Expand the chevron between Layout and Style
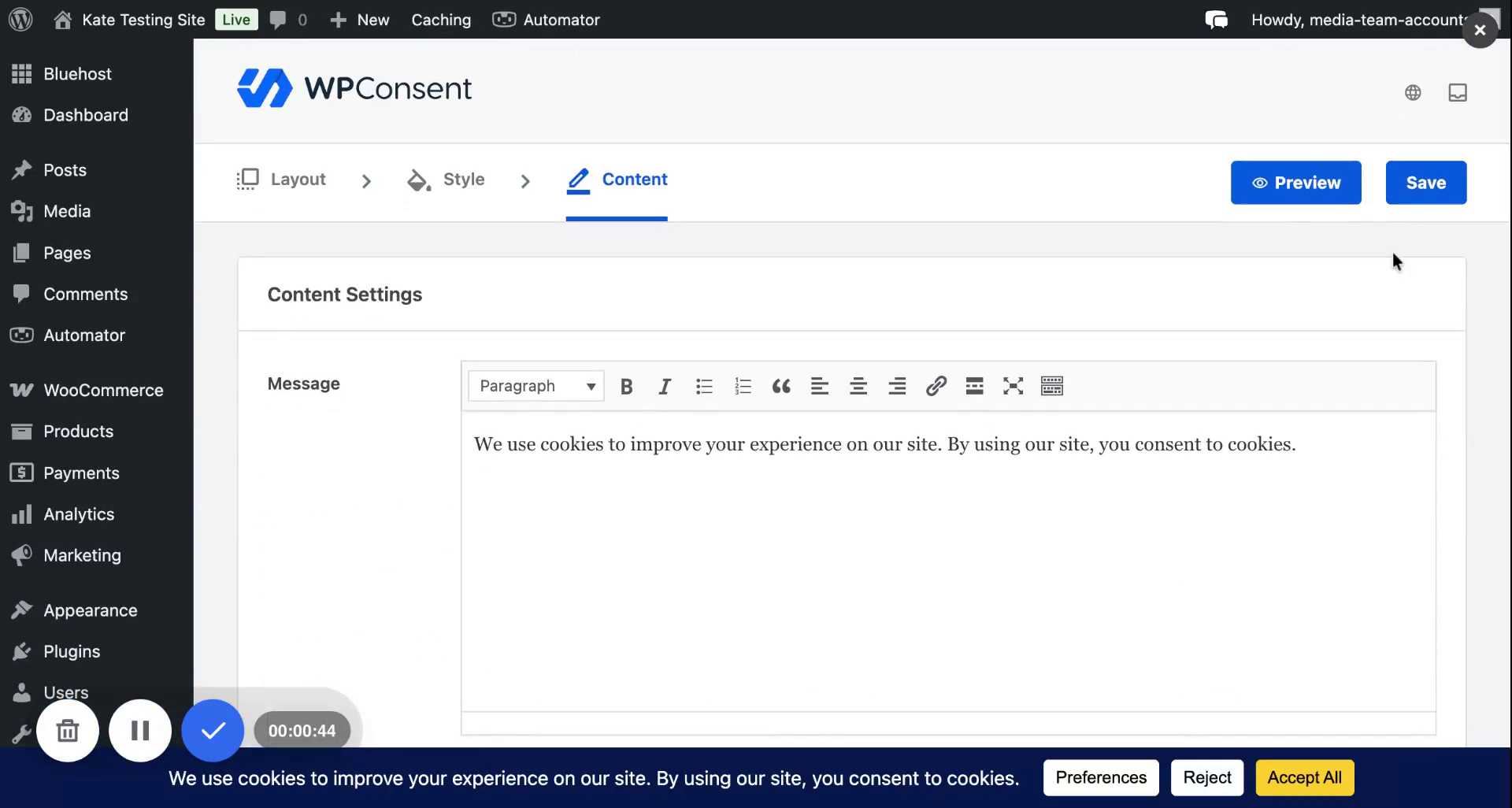 tap(366, 181)
